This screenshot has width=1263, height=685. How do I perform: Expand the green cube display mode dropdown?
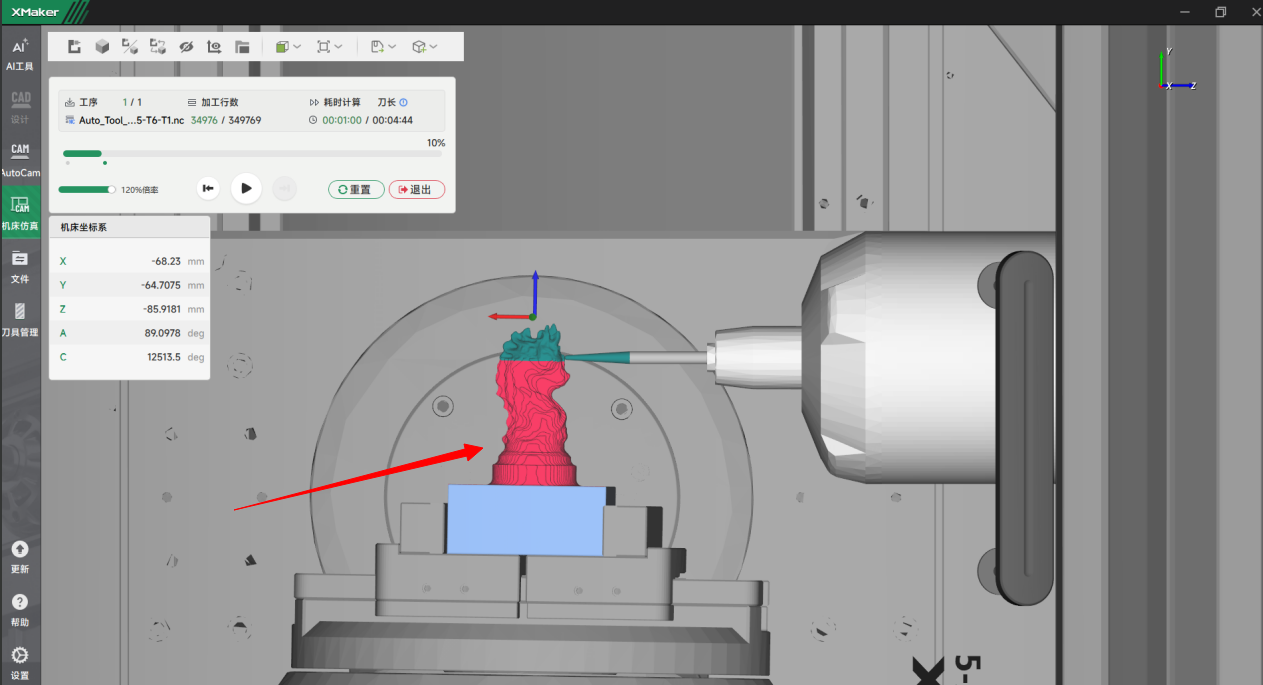point(288,47)
